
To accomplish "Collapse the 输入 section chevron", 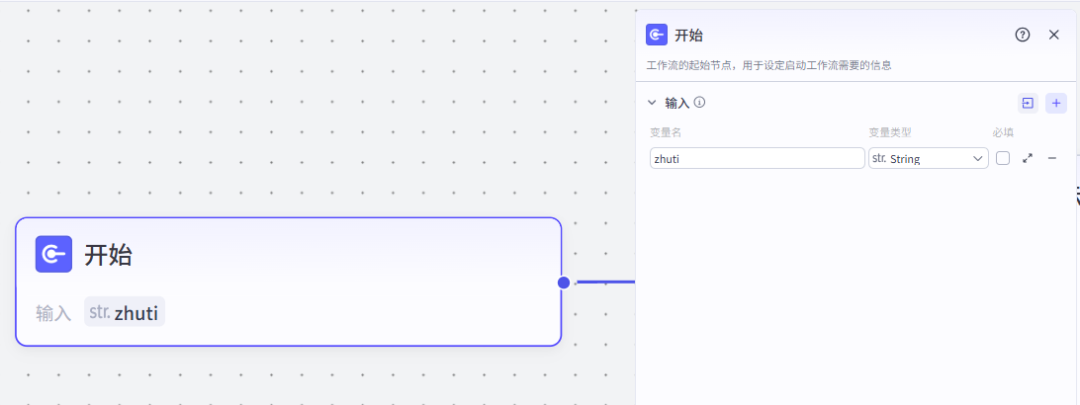I will point(652,103).
